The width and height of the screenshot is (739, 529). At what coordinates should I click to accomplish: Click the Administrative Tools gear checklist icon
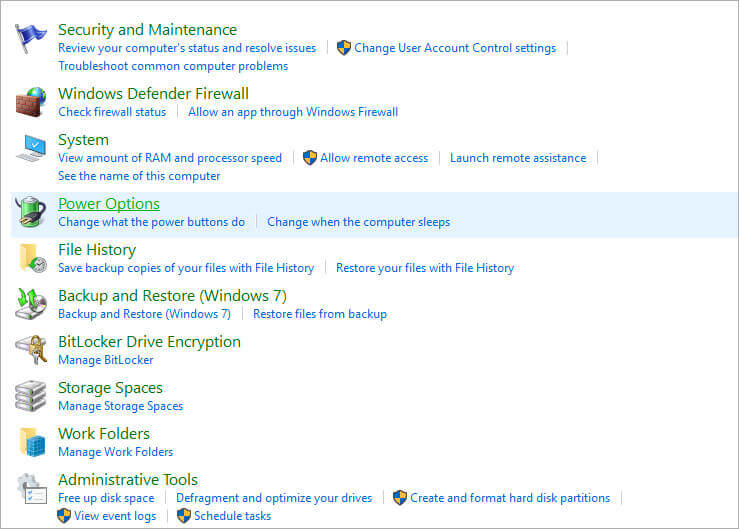(x=32, y=489)
